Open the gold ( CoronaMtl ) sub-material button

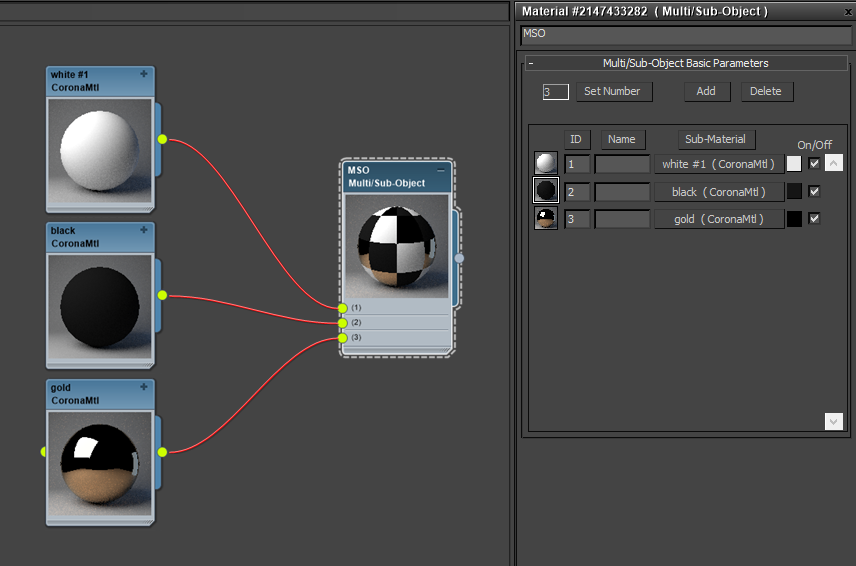719,219
